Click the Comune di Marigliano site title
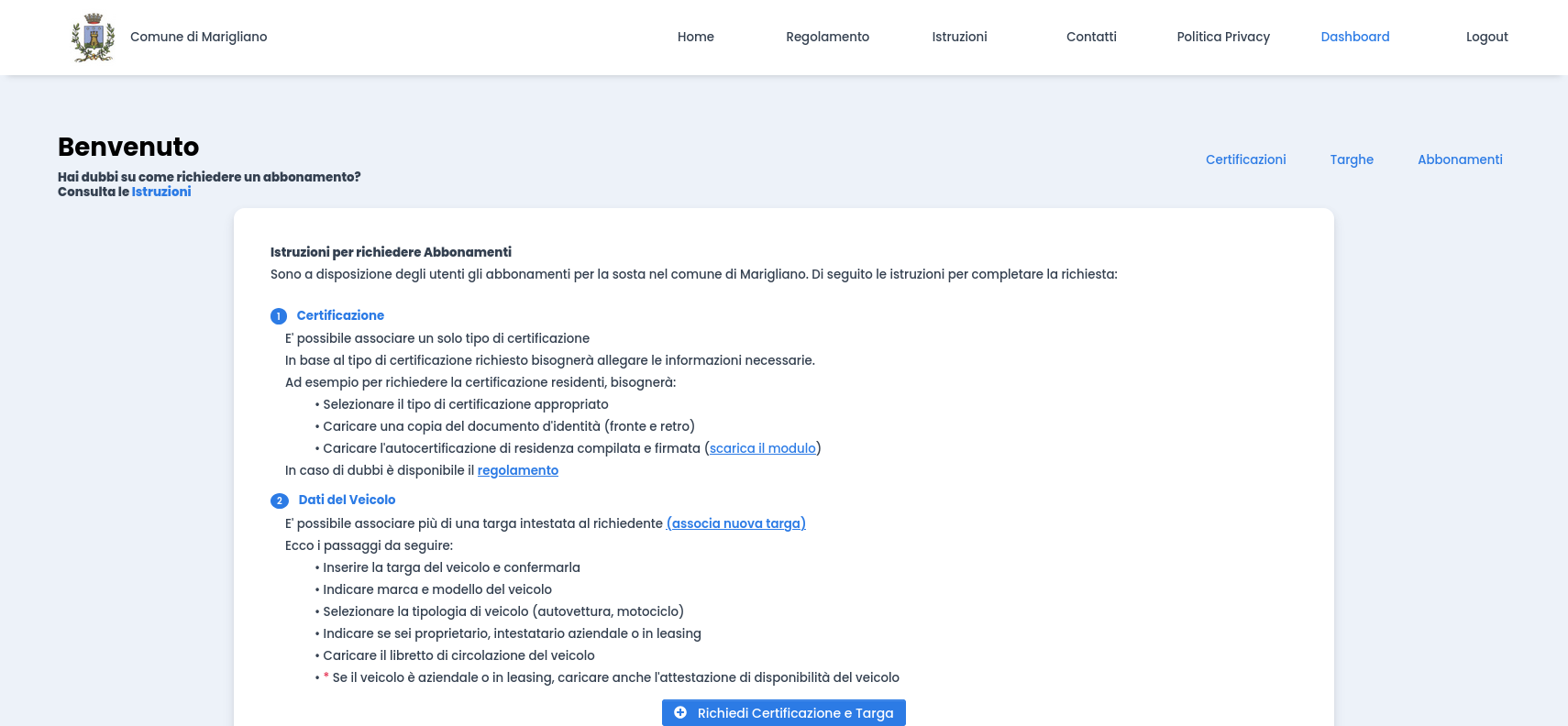 pos(199,37)
